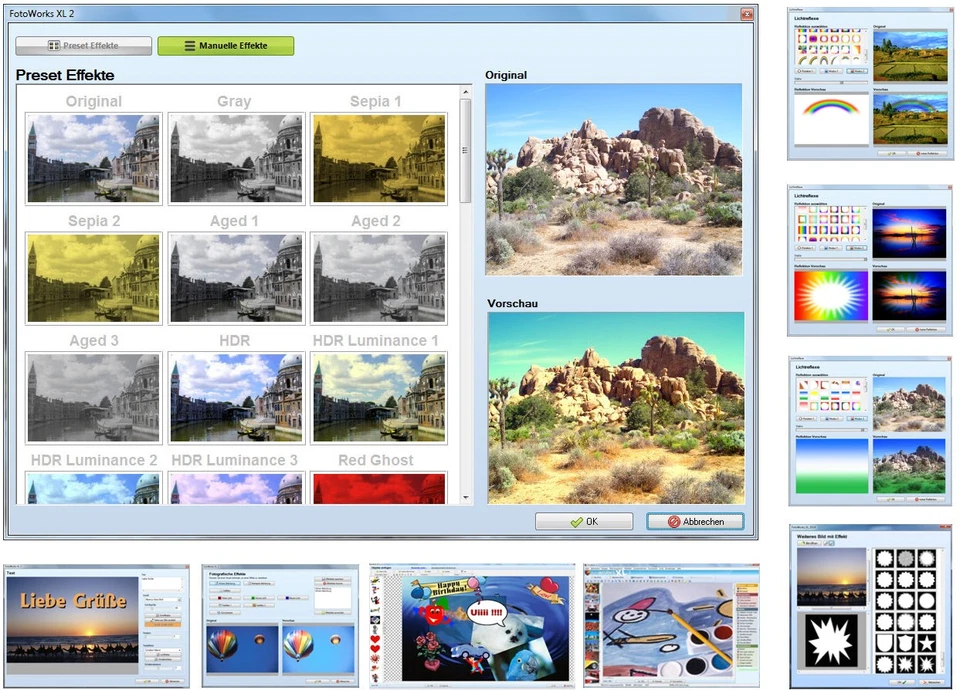Image resolution: width=960 pixels, height=690 pixels.
Task: Click the Vorschau preview image
Action: 613,410
